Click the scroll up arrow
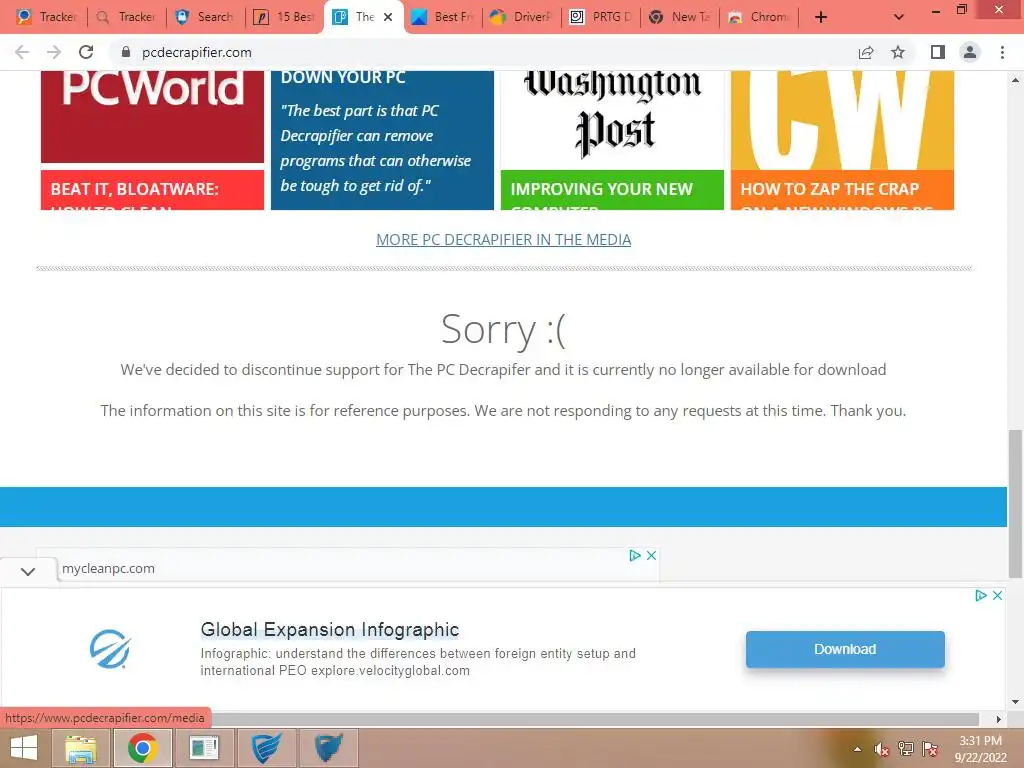Image resolution: width=1024 pixels, height=768 pixels. pos(1015,80)
